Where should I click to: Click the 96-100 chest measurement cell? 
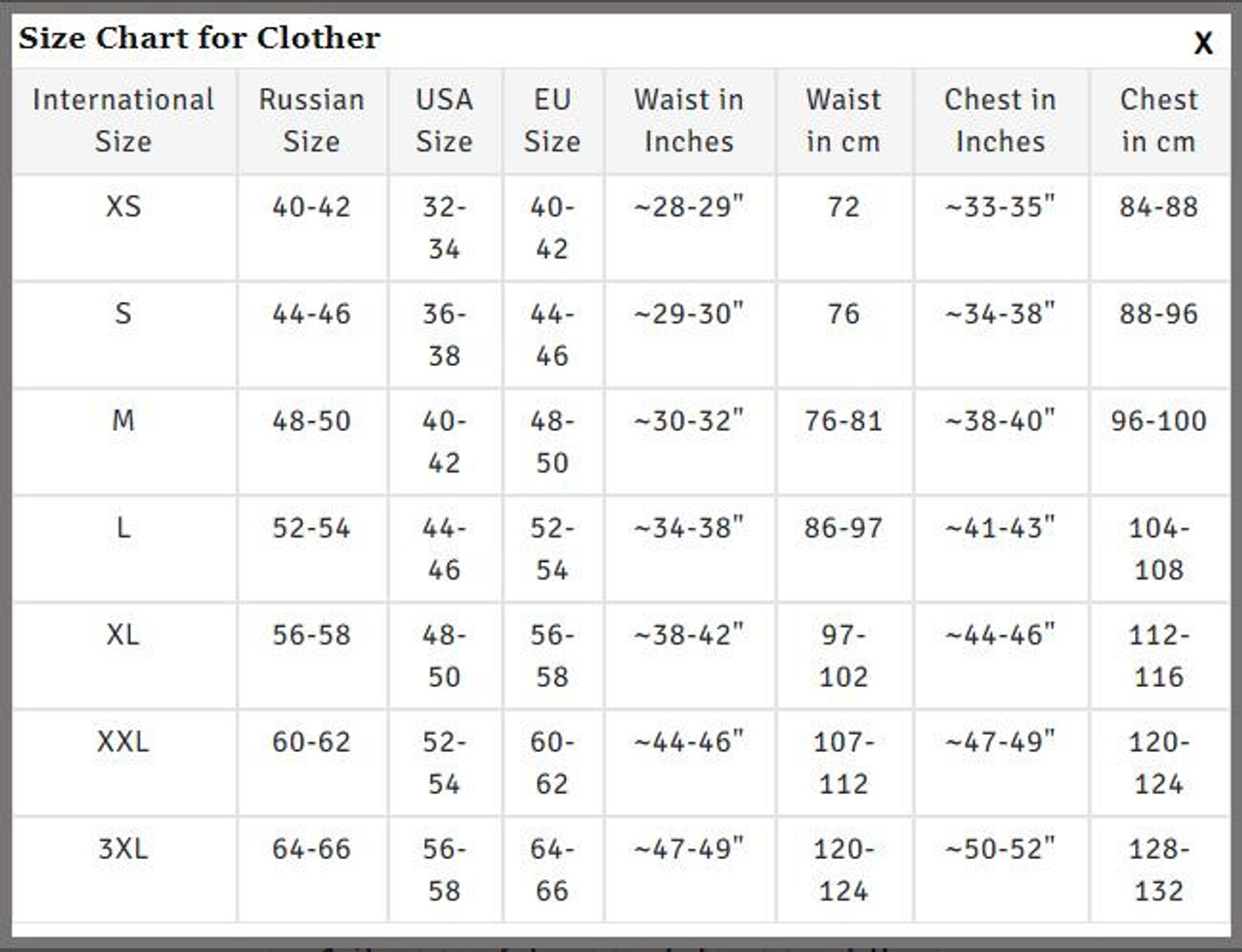[1159, 420]
